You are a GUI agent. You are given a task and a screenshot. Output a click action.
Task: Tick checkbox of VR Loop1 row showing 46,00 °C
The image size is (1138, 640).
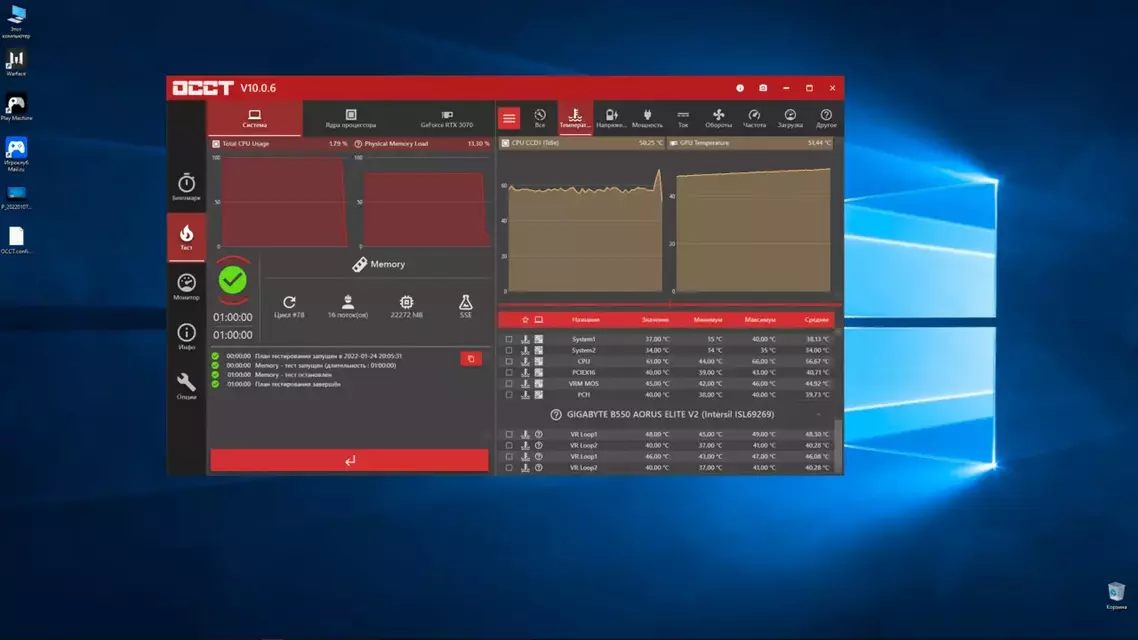tap(509, 456)
